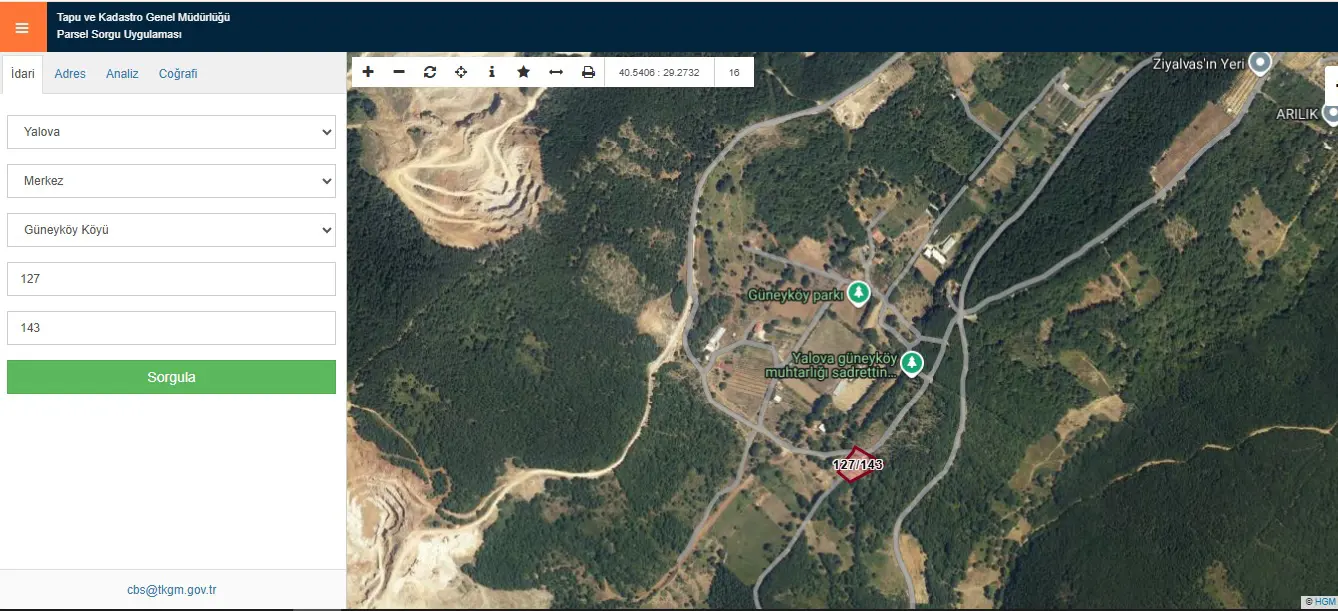Click the Güneyköy parkı map label
The width and height of the screenshot is (1338, 611).
[796, 295]
